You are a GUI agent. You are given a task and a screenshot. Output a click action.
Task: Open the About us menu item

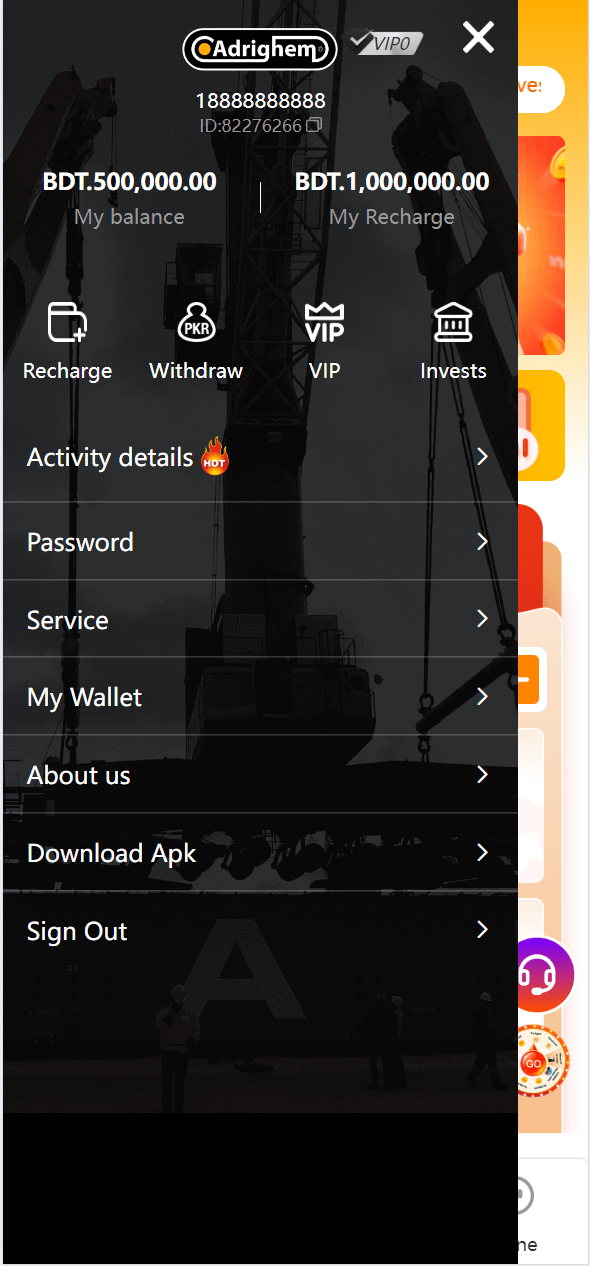coord(260,775)
